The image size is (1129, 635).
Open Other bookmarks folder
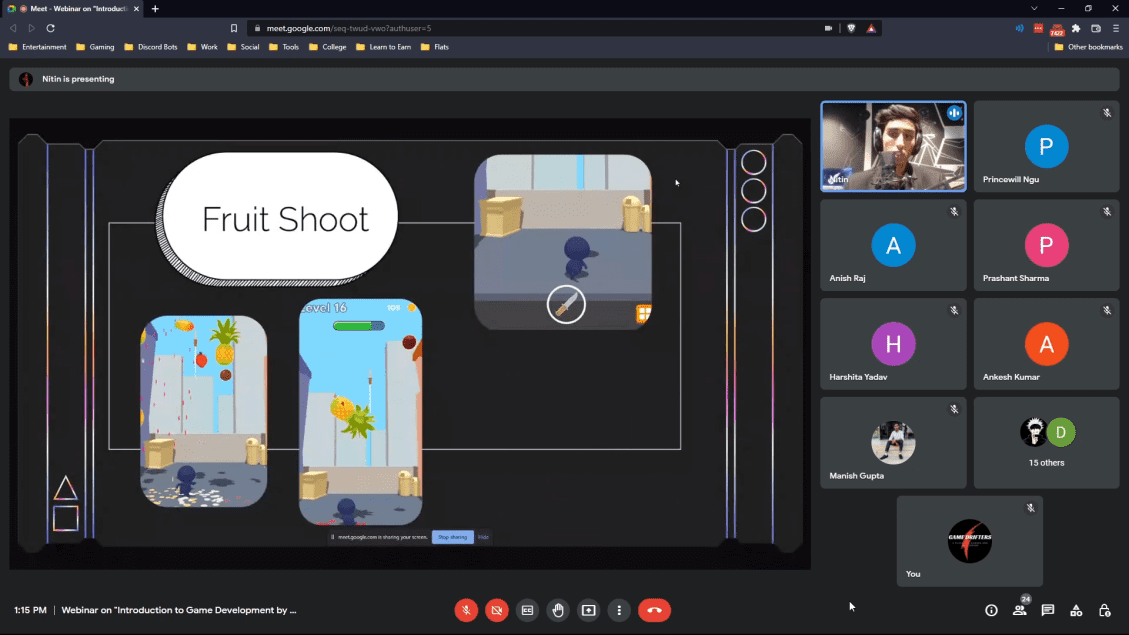1088,47
